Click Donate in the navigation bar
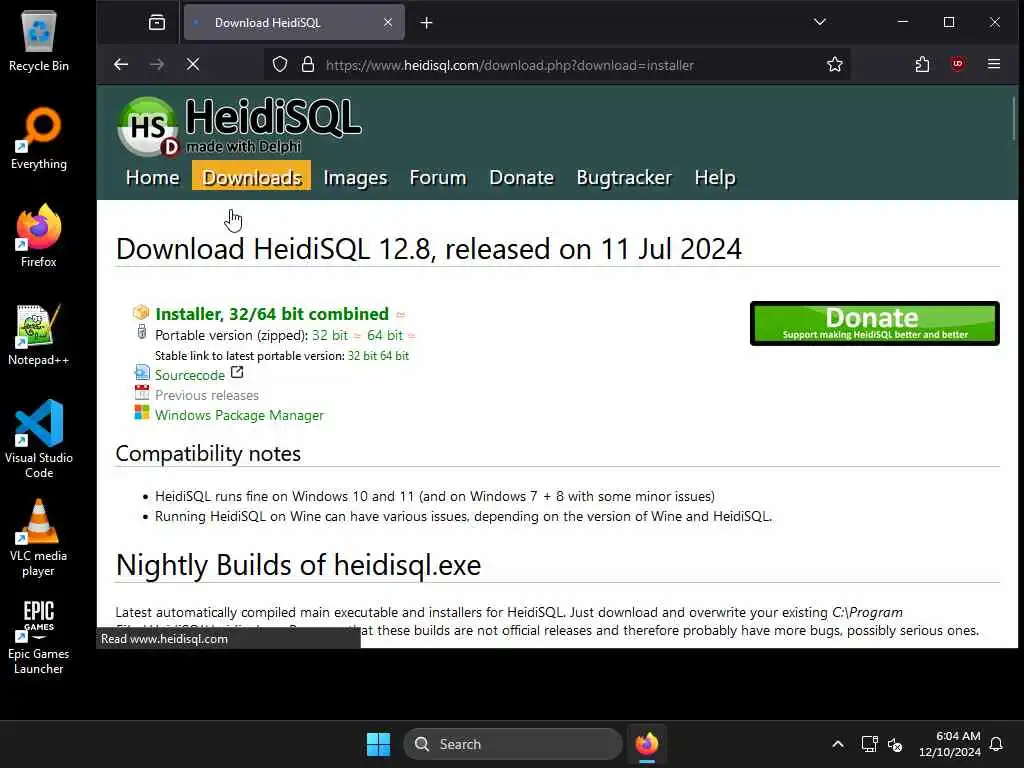The image size is (1024, 768). [521, 178]
